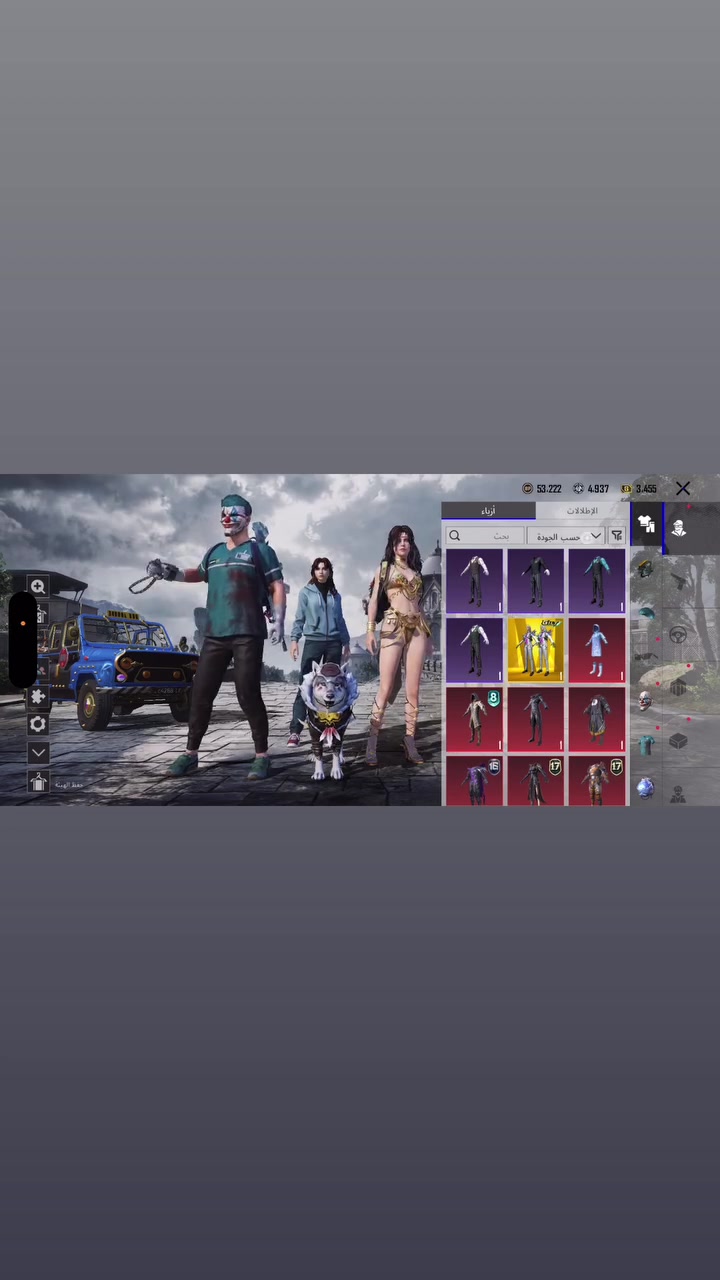Select the dark armor outfit in the third row

point(535,719)
